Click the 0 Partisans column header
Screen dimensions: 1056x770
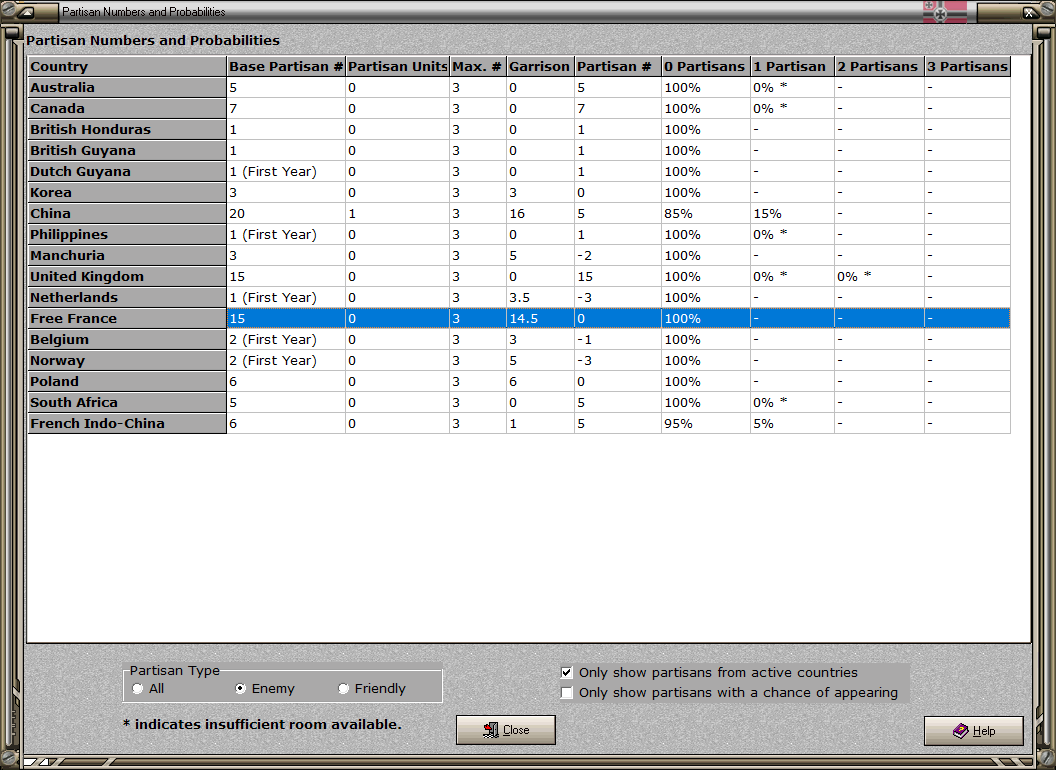point(706,66)
